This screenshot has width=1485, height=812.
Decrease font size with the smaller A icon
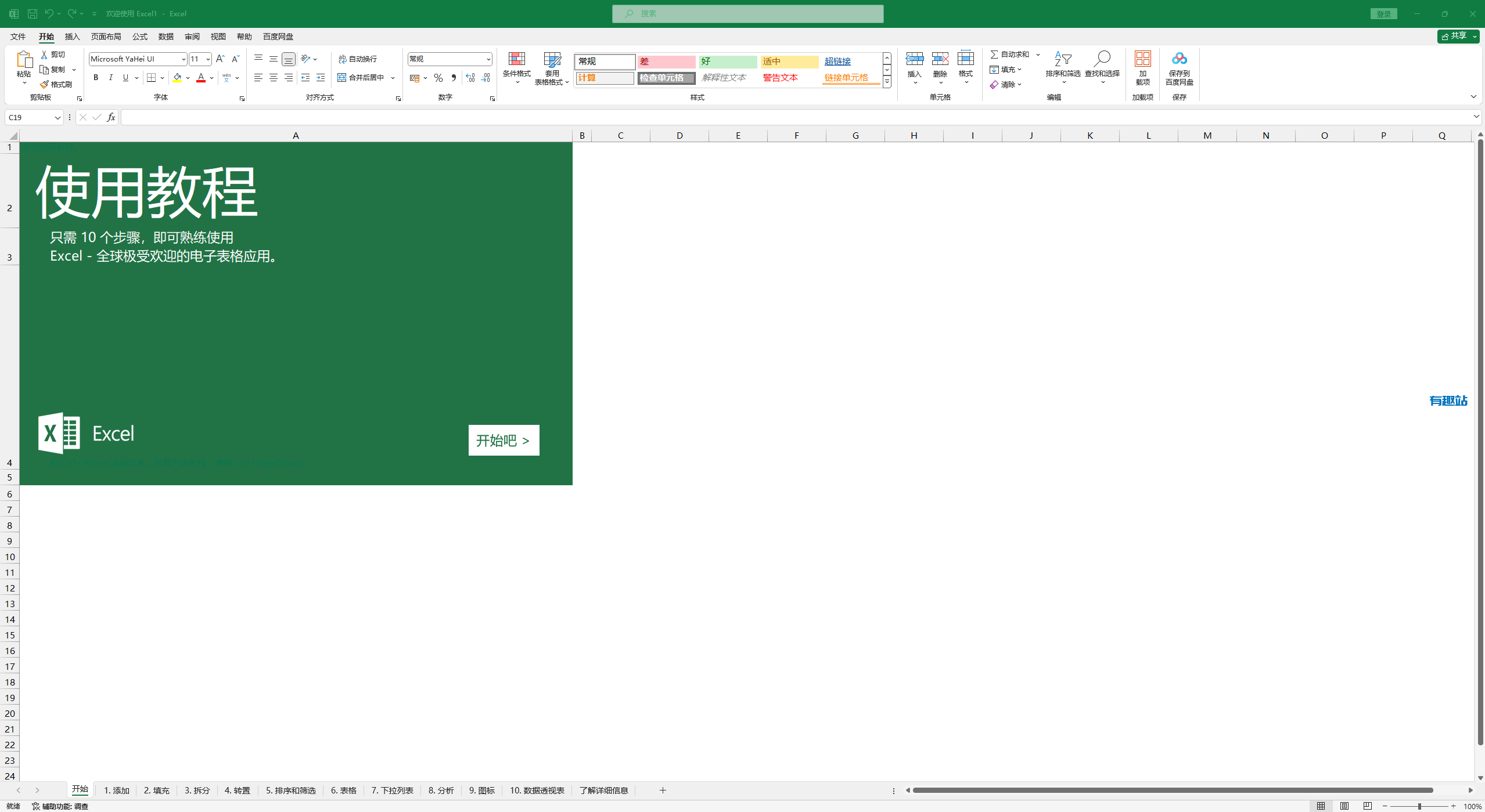pyautogui.click(x=235, y=59)
